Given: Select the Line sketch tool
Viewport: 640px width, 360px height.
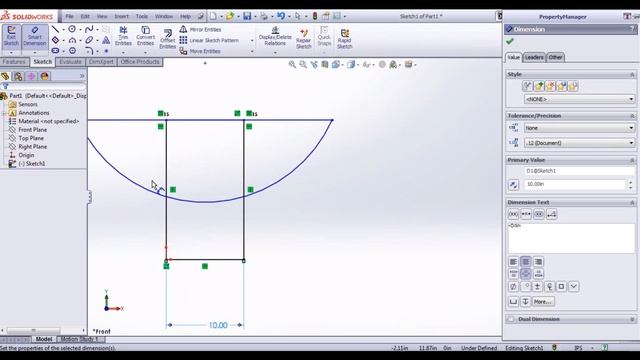Looking at the screenshot, I should coord(55,29).
